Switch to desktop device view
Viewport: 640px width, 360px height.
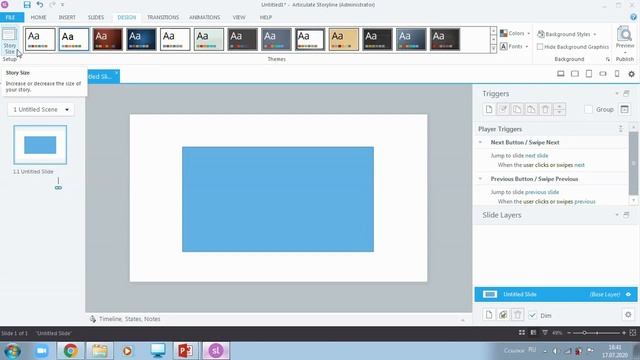561,74
